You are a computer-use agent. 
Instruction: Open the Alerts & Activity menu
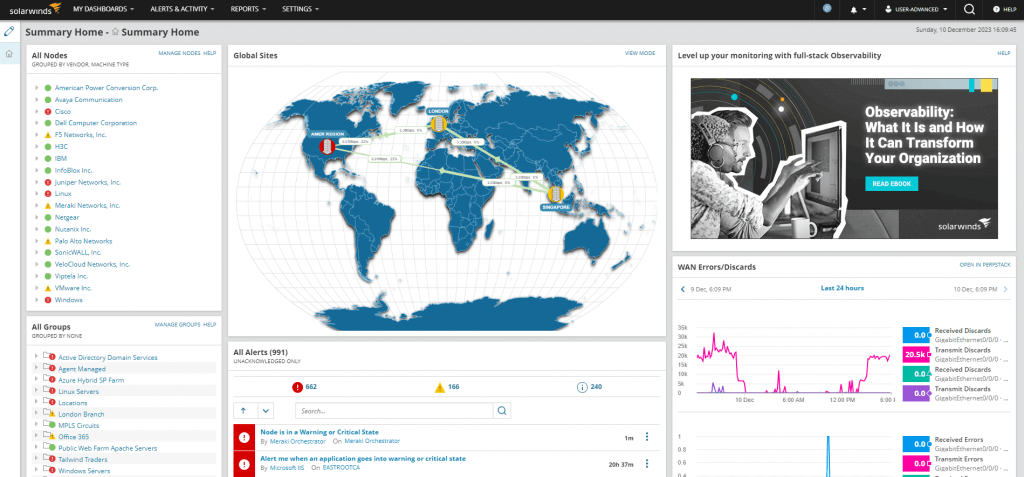click(182, 9)
